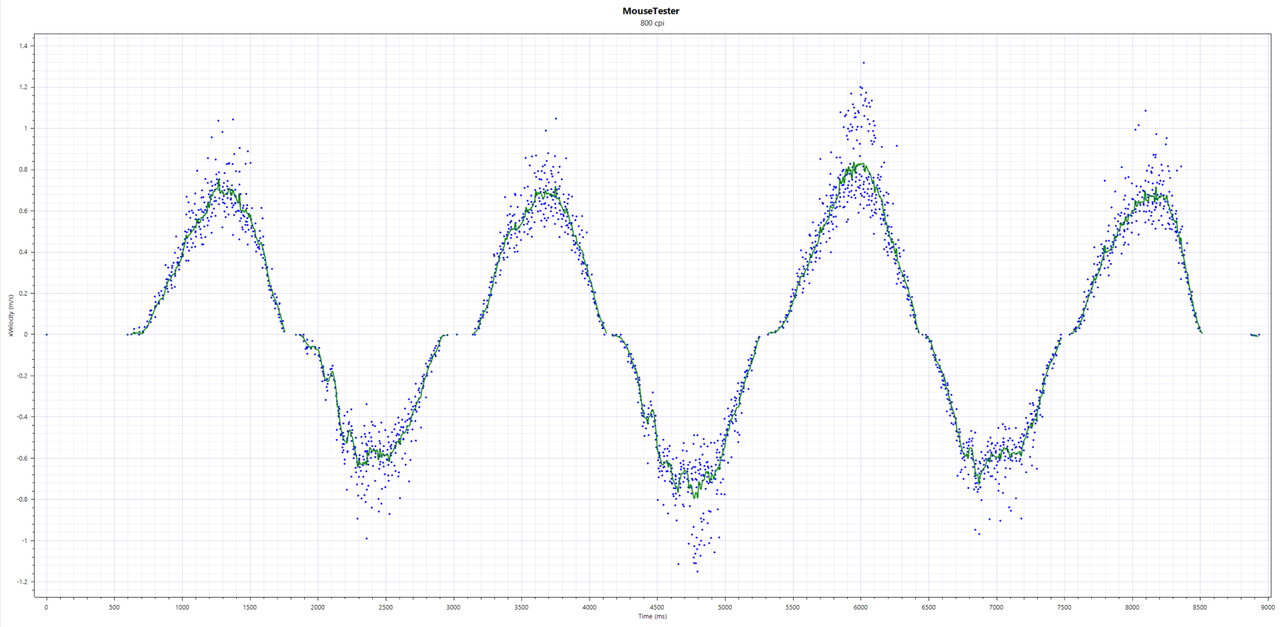Click the 4000 time-axis tick label
Viewport: 1280px width, 627px height.
tap(589, 606)
